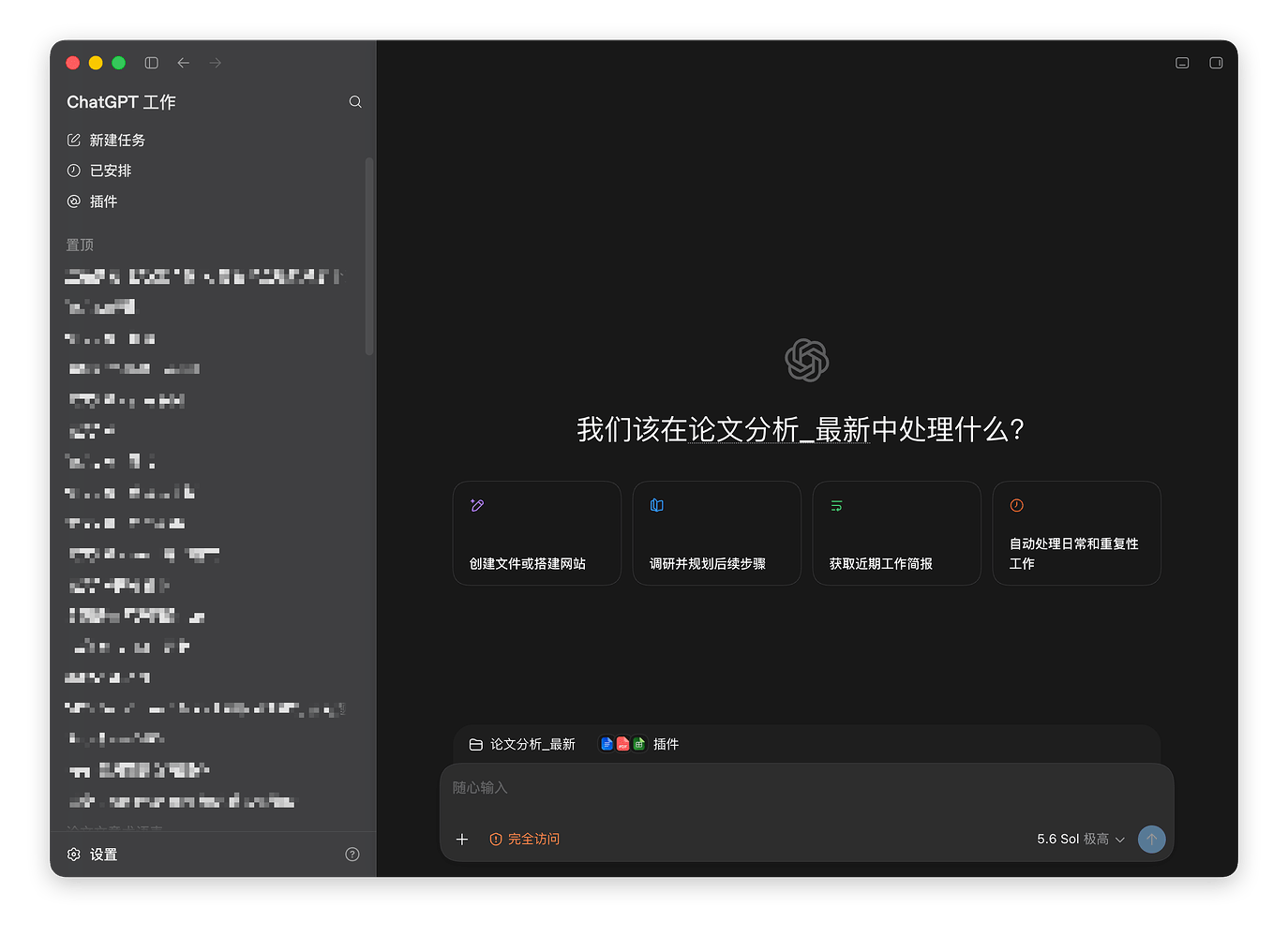Screen dimensions: 1288x937
Task: Start a new task via 新建任务
Action: 106,141
